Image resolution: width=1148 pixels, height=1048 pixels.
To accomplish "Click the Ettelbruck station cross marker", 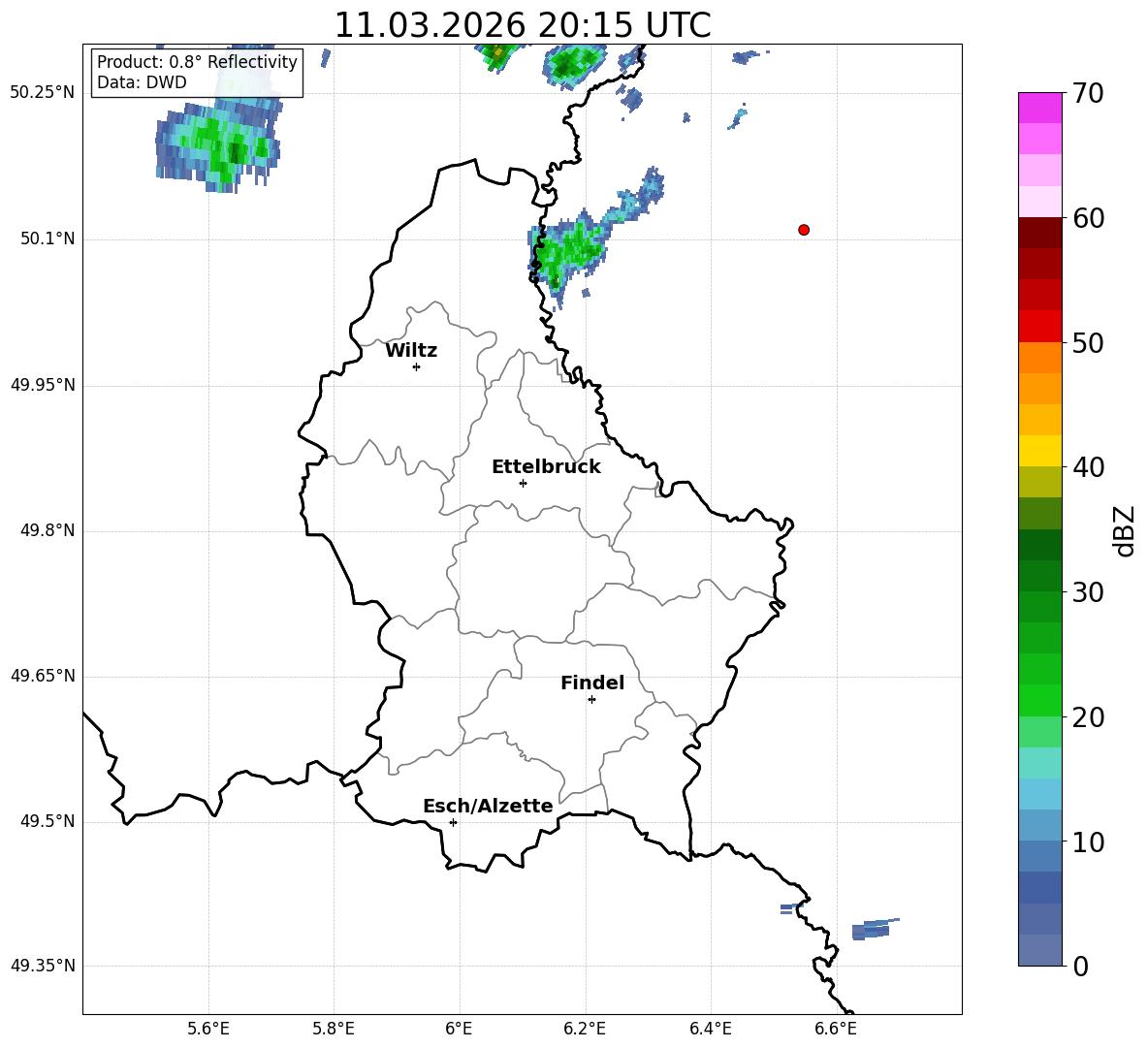I will 523,483.
